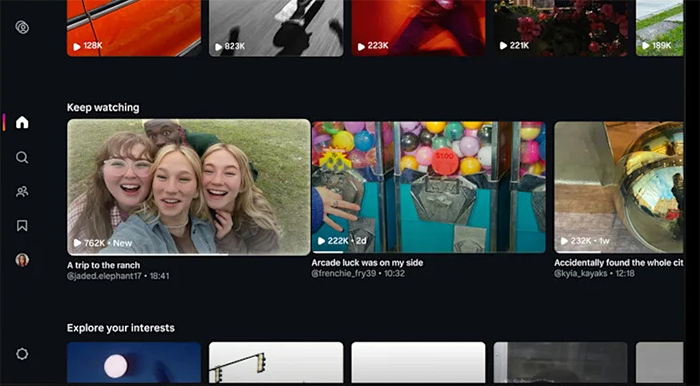700x386 pixels.
Task: Click the 'Explore your interests' heading
Action: pos(121,328)
